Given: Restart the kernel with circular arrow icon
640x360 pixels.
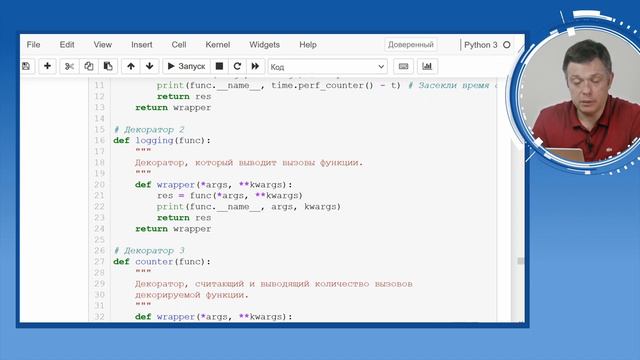Looking at the screenshot, I should [x=237, y=66].
